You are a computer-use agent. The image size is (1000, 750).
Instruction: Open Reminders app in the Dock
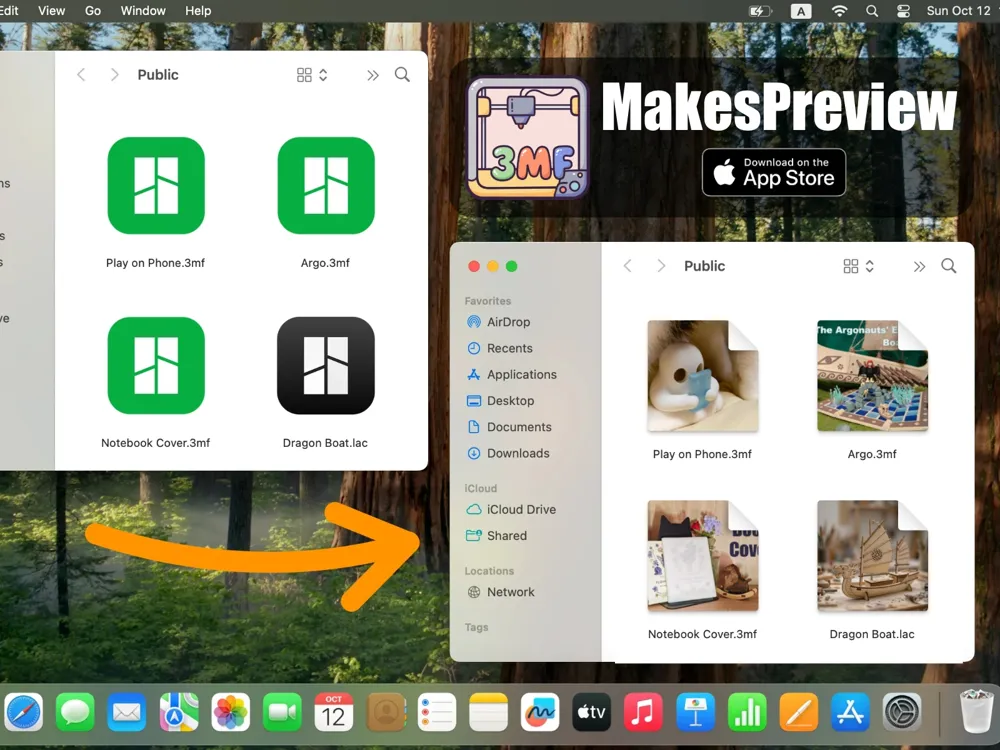point(437,712)
